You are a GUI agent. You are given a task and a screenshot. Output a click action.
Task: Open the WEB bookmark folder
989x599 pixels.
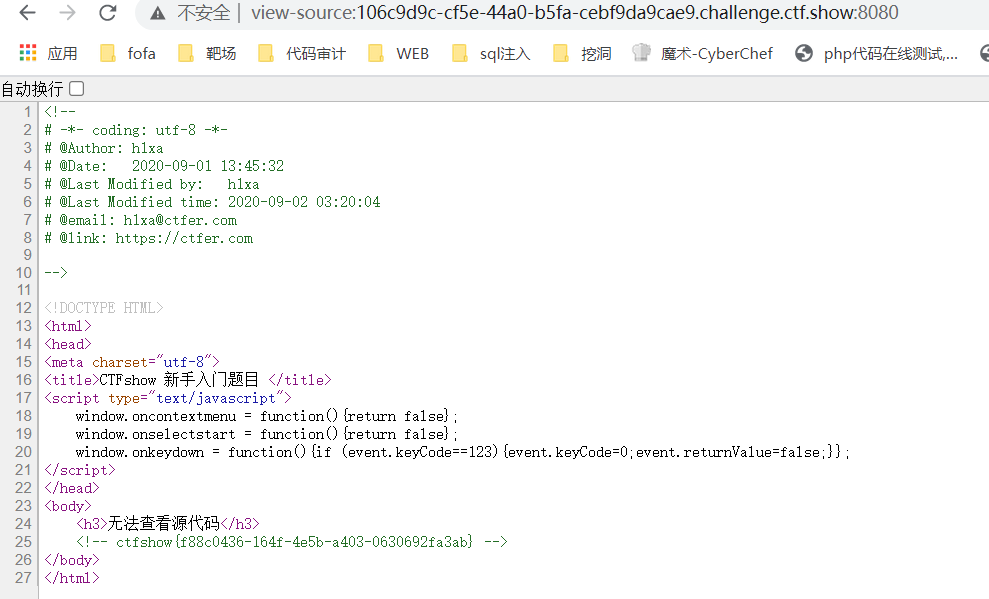(x=399, y=54)
